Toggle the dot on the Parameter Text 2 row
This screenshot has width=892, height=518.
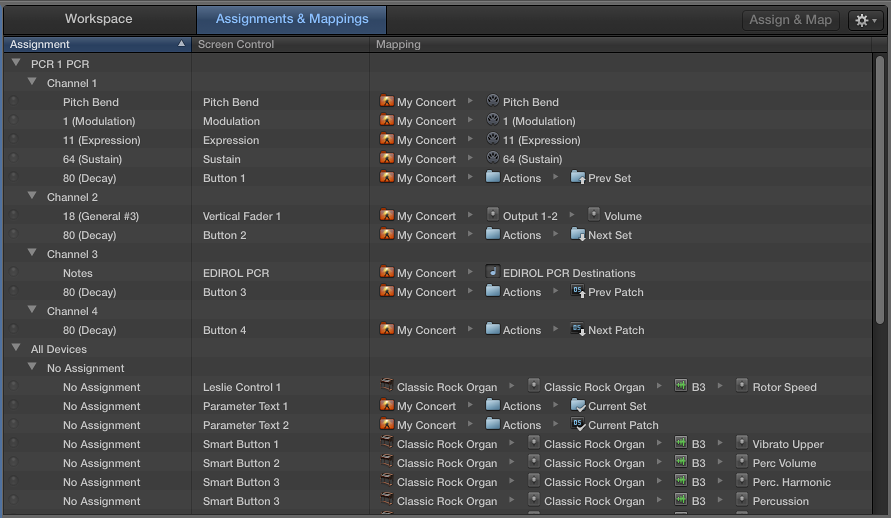pos(14,424)
